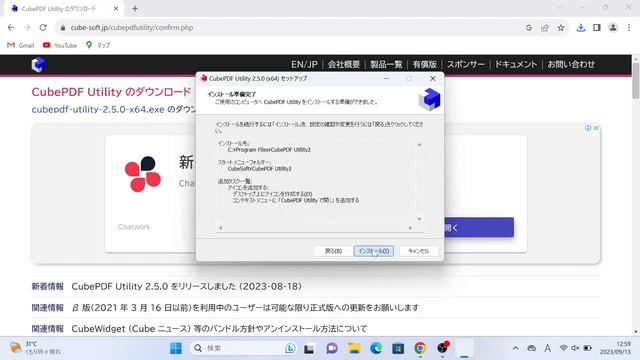Image resolution: width=640 pixels, height=360 pixels.
Task: Click the share page icon in the address bar
Action: pos(545,28)
